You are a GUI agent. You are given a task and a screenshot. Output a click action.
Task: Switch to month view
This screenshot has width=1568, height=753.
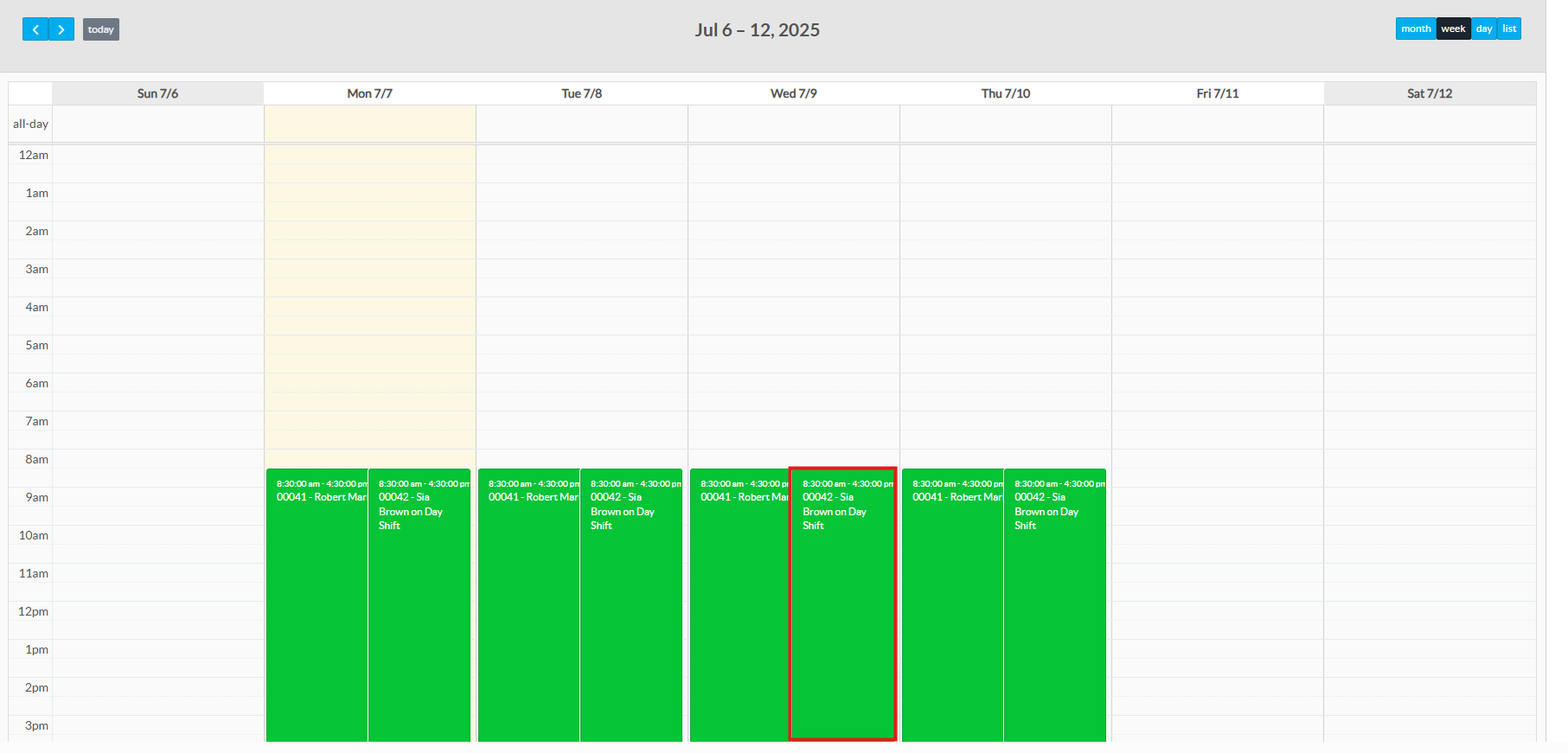tap(1416, 29)
